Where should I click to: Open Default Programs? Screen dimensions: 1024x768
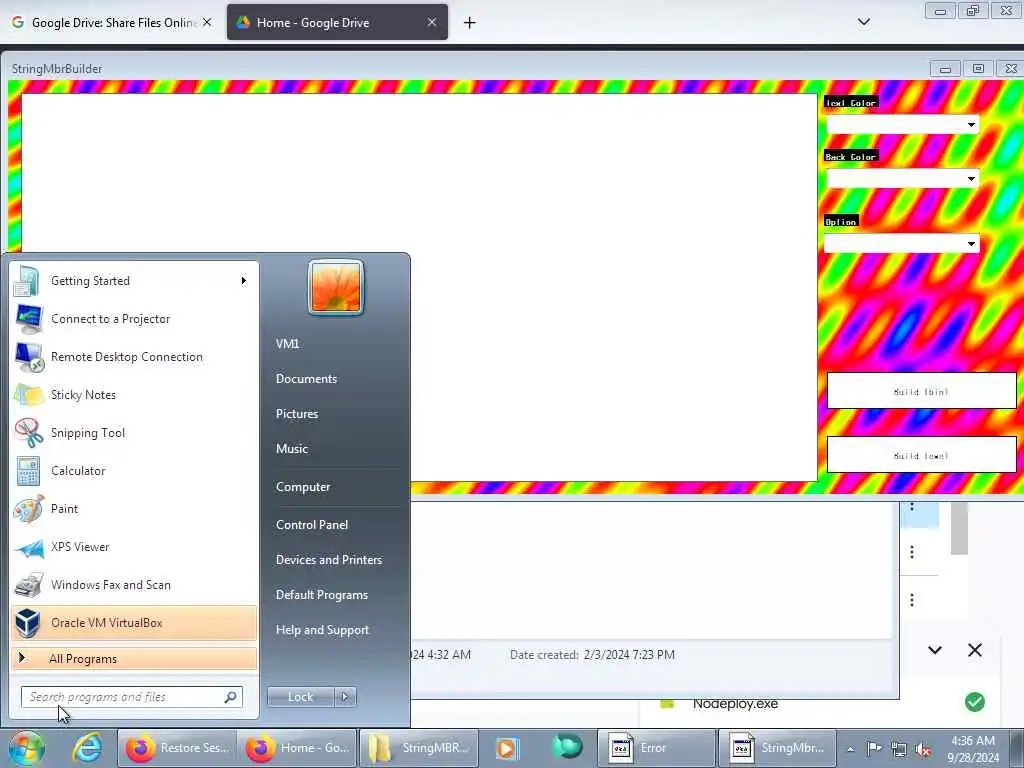322,595
